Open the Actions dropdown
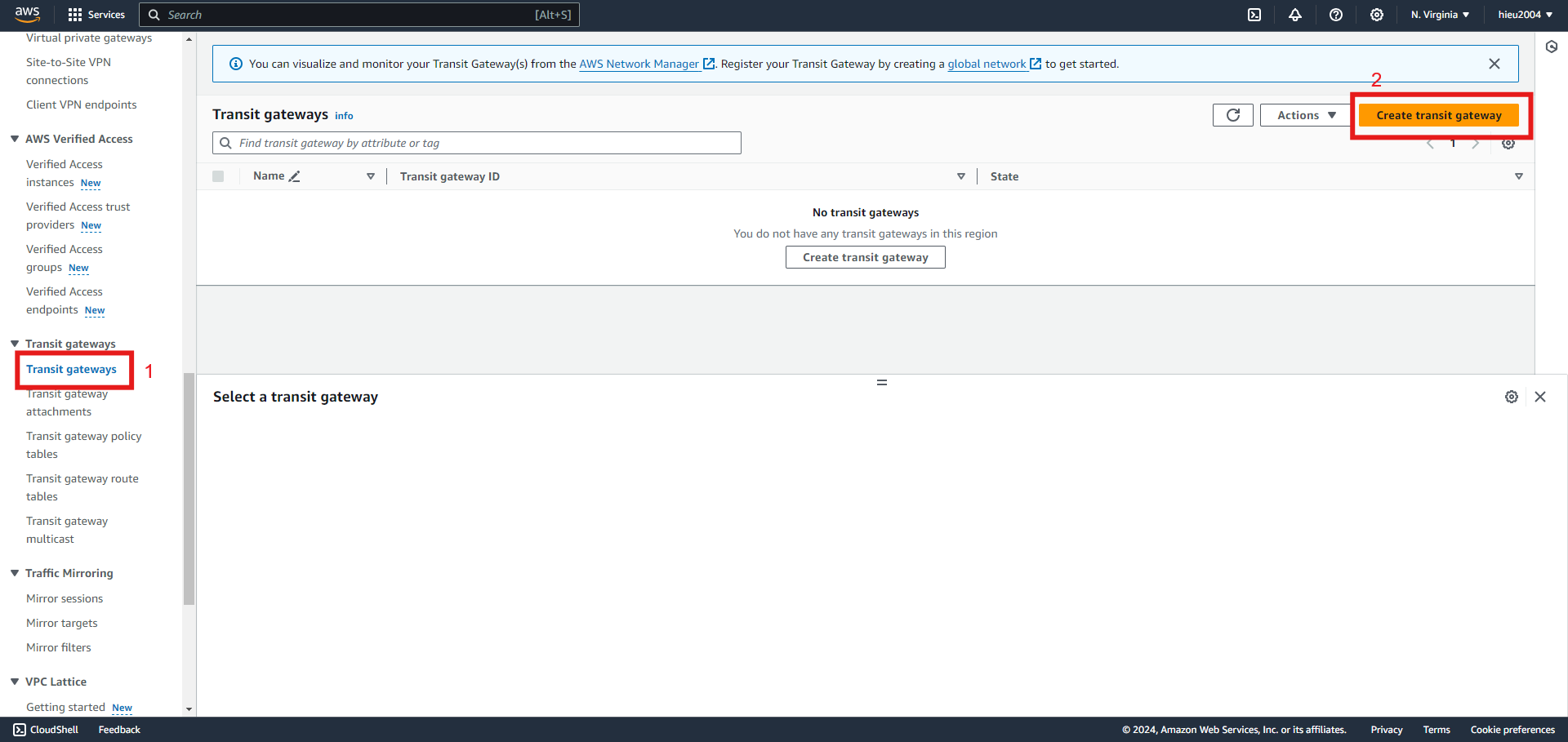 1307,115
